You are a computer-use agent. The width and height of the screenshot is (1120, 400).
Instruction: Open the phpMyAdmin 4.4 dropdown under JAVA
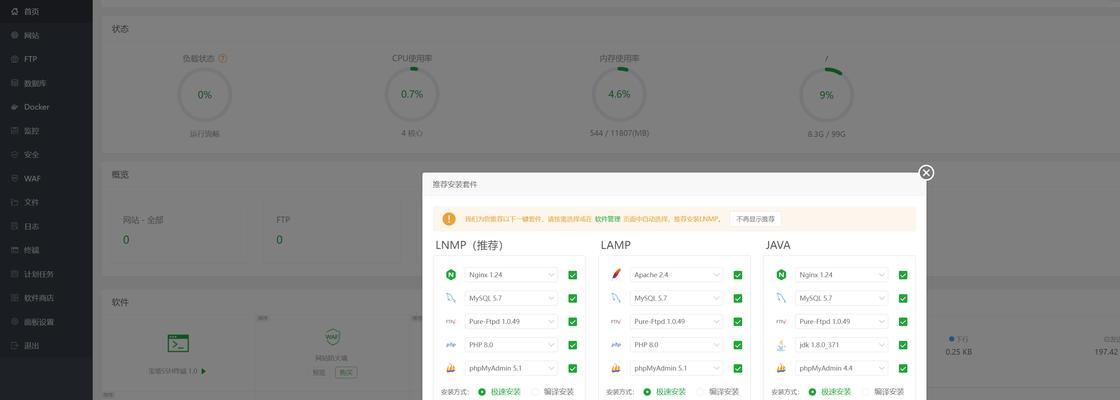pyautogui.click(x=841, y=369)
